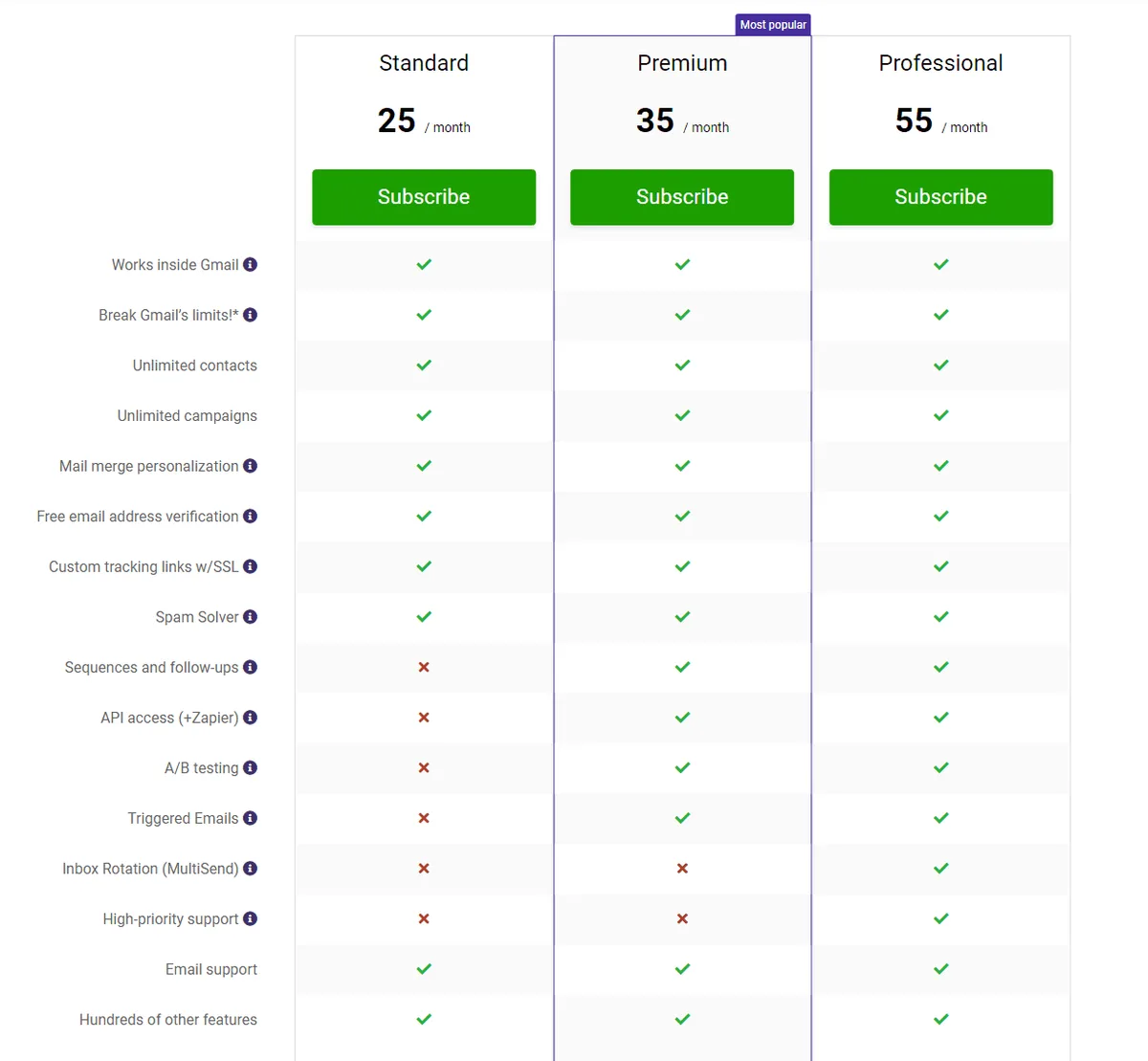The width and height of the screenshot is (1148, 1061).
Task: Click the Premium Subscribe button
Action: (682, 197)
